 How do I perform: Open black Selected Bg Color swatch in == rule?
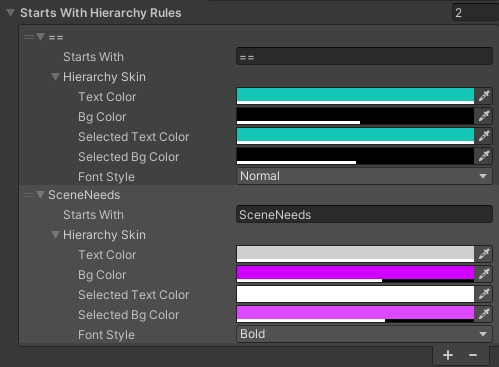point(355,156)
